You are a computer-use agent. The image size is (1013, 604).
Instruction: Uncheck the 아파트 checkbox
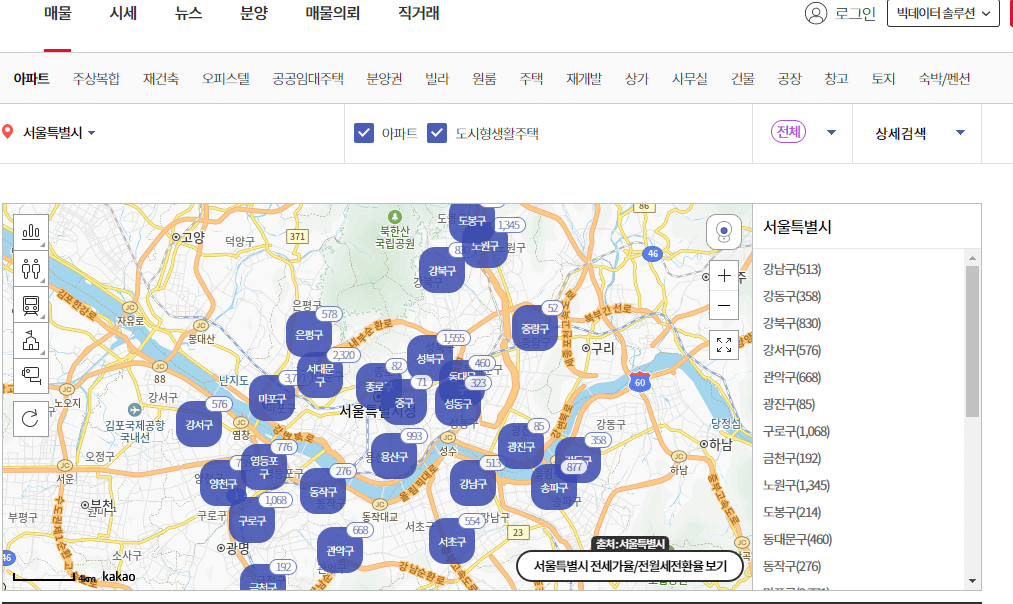coord(364,133)
